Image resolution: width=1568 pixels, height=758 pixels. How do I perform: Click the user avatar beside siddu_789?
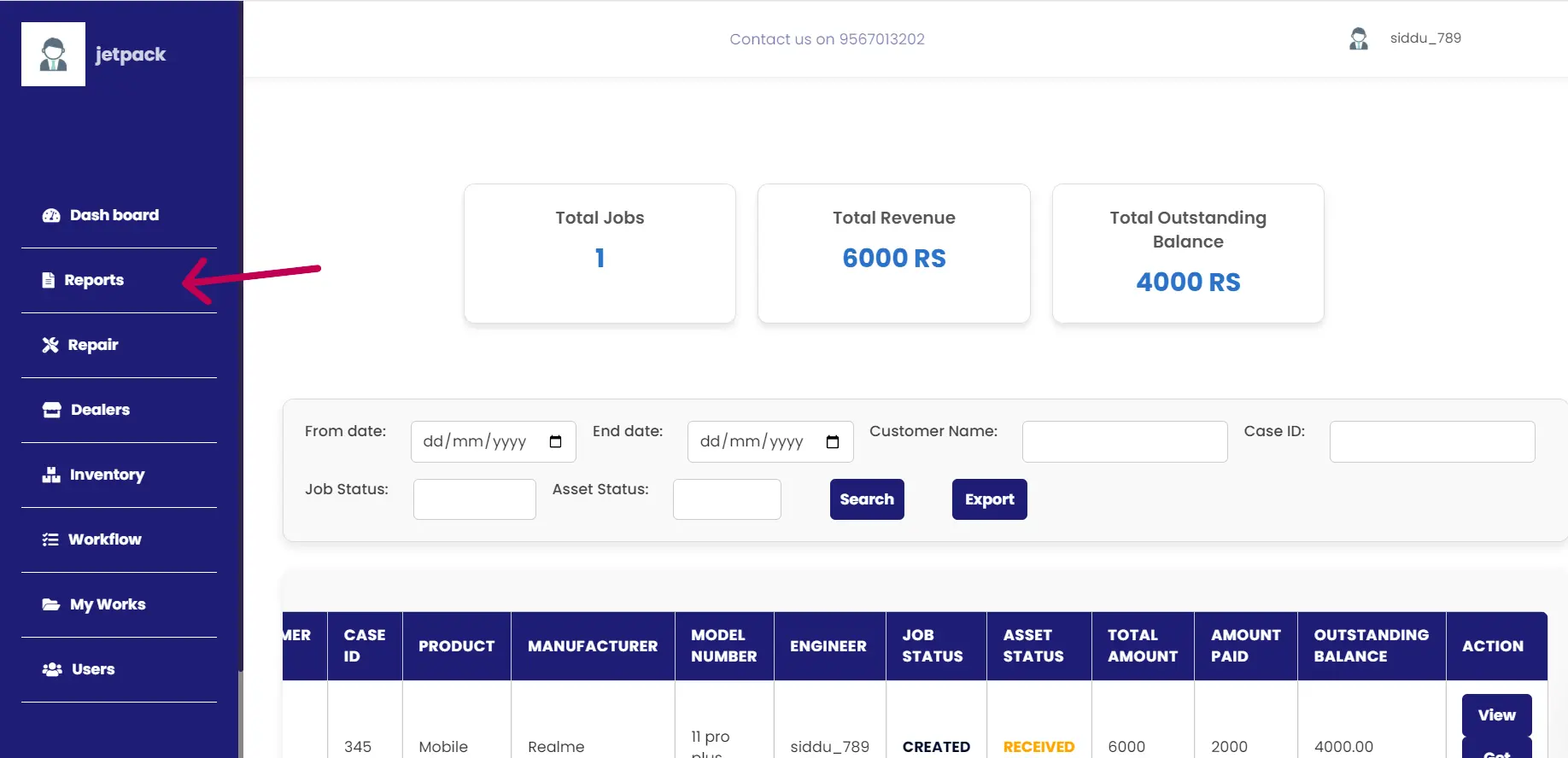(x=1359, y=38)
